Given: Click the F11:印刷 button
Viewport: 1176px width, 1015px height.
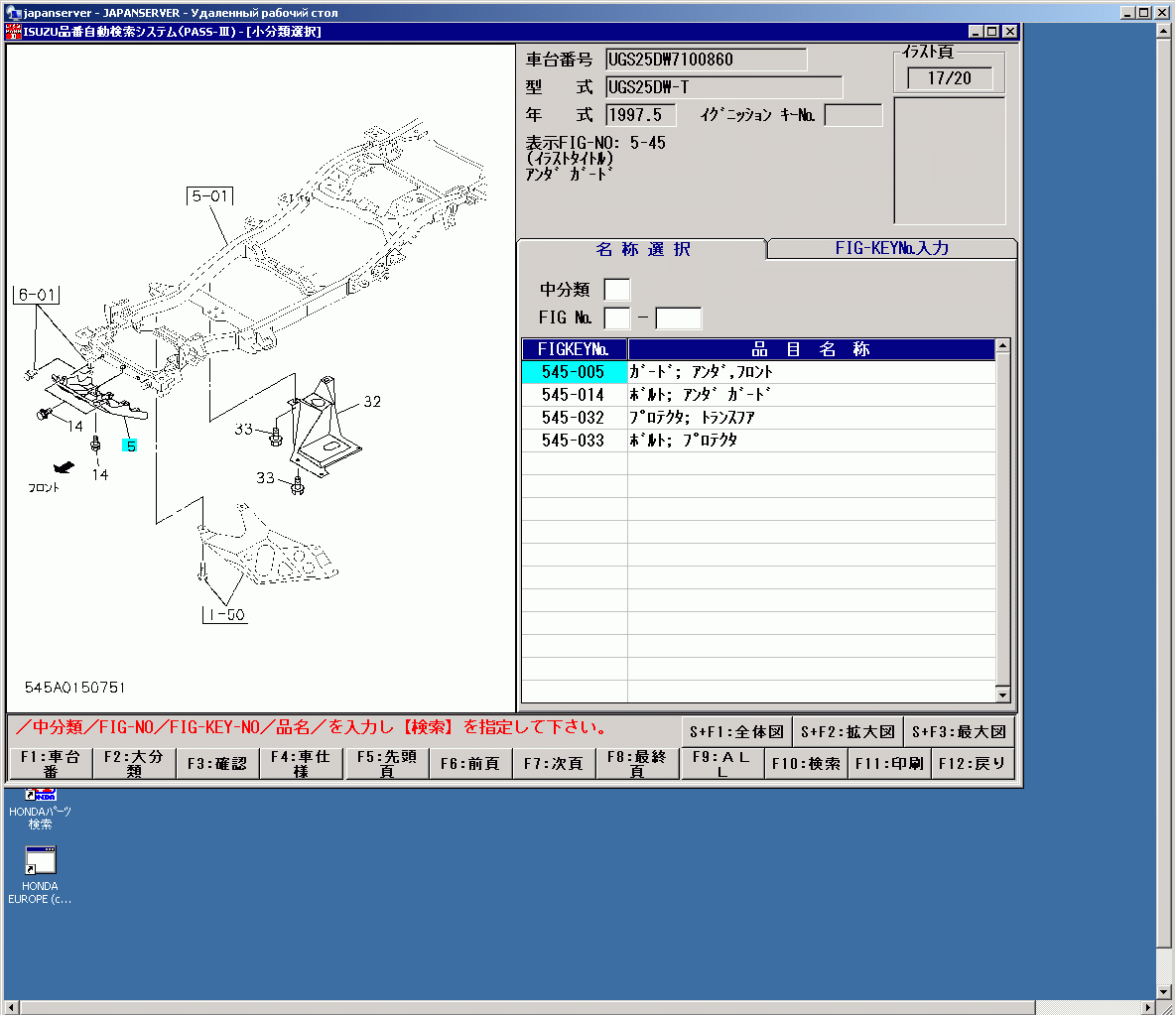Looking at the screenshot, I should (x=889, y=764).
